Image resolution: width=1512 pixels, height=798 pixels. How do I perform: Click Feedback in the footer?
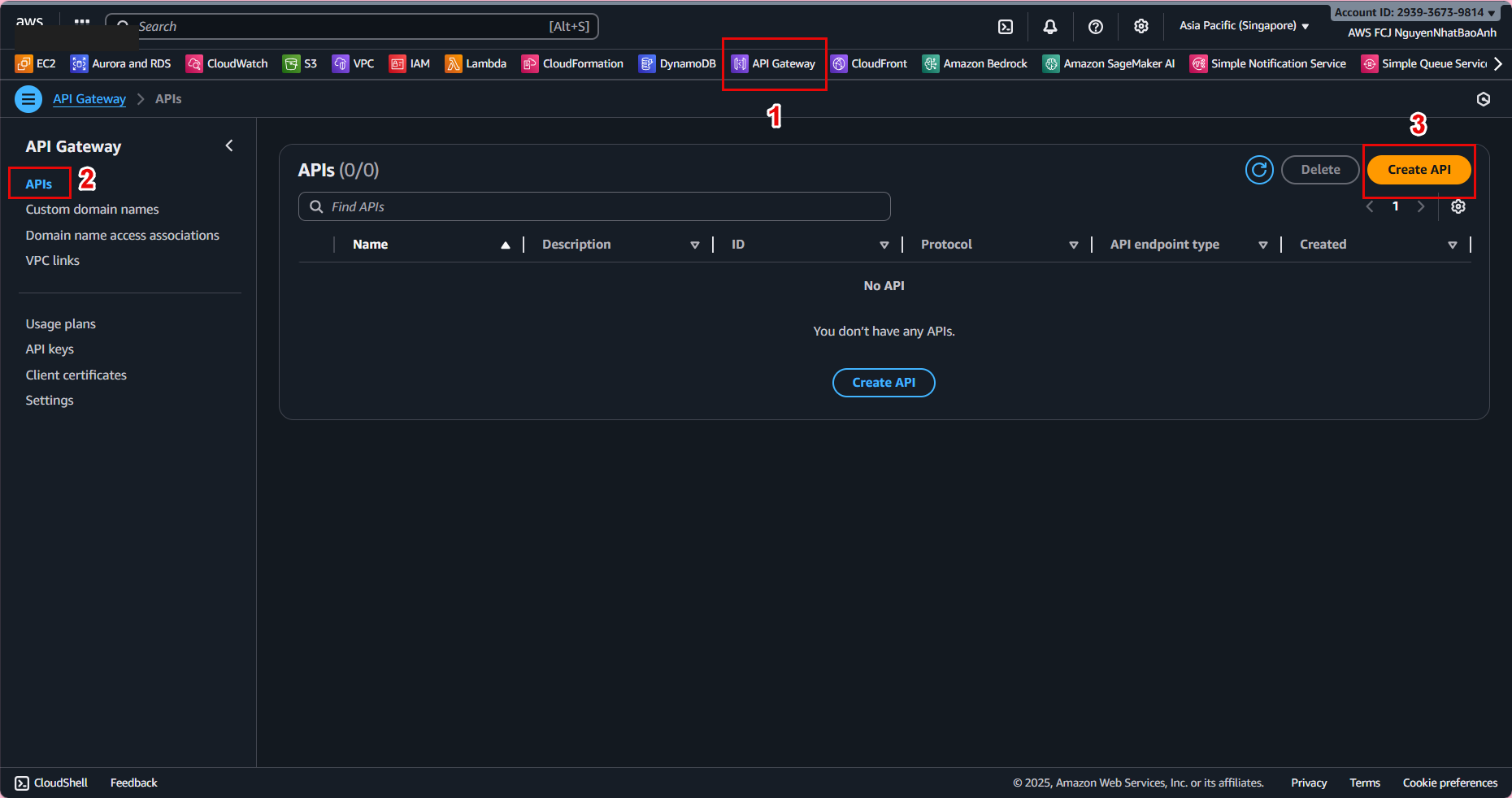tap(134, 783)
